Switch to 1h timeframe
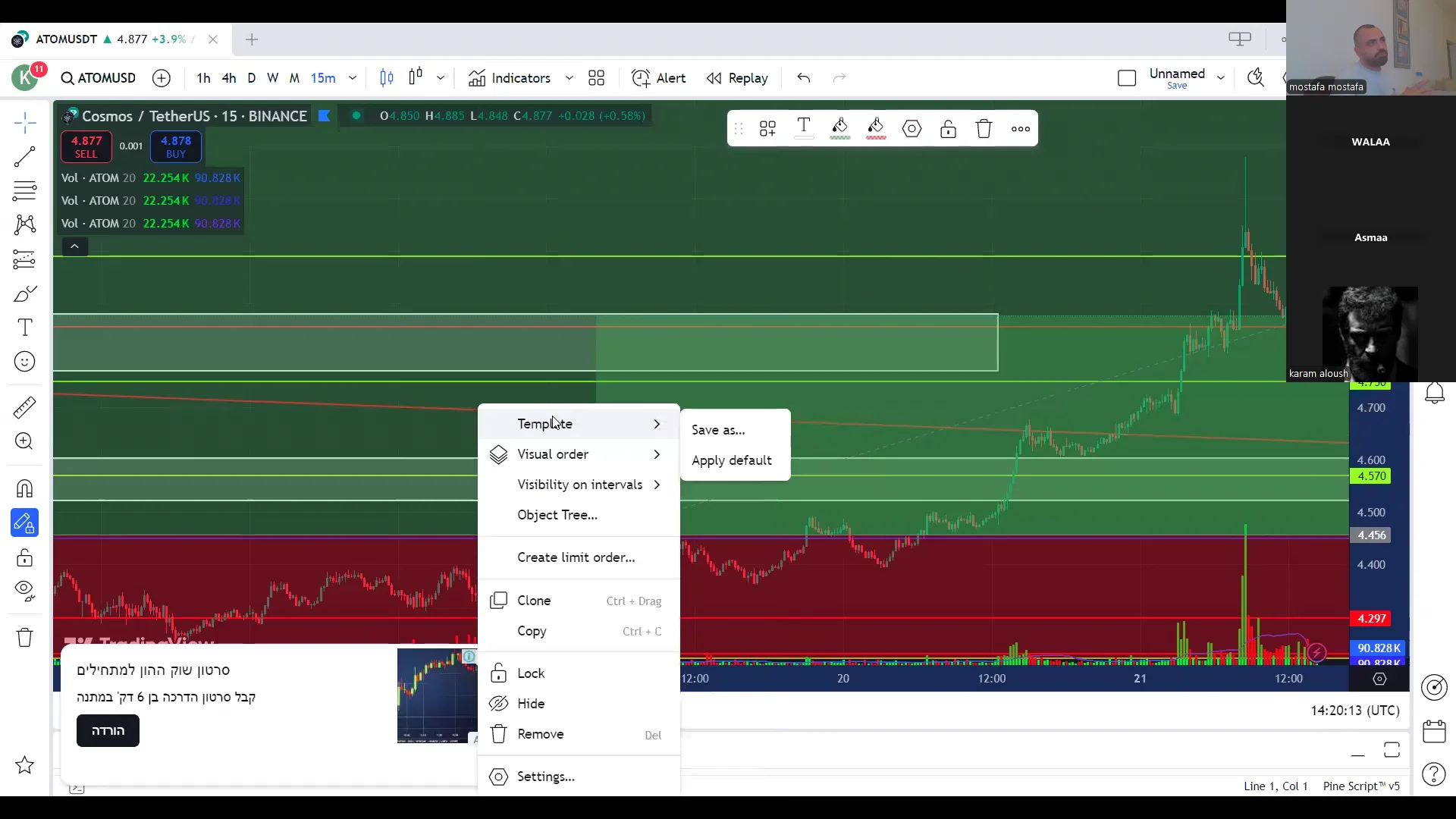 point(203,78)
